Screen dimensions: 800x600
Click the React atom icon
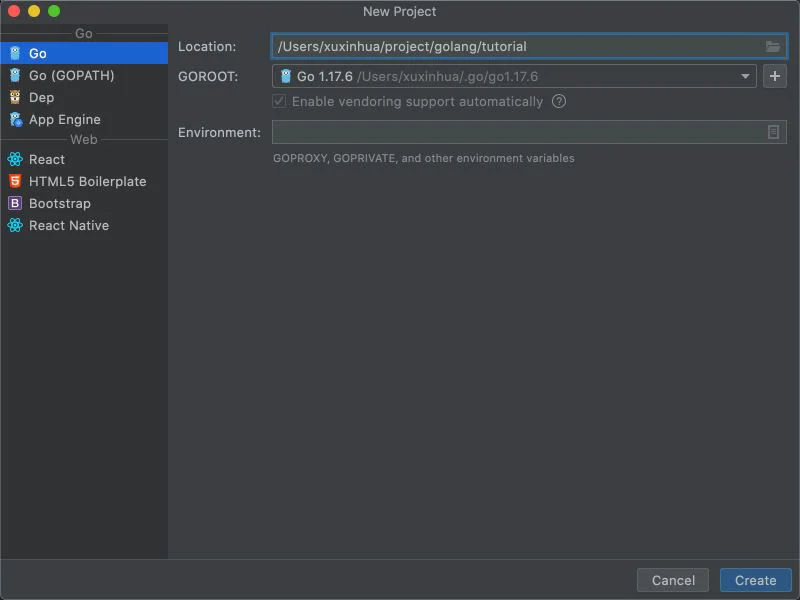[x=15, y=159]
